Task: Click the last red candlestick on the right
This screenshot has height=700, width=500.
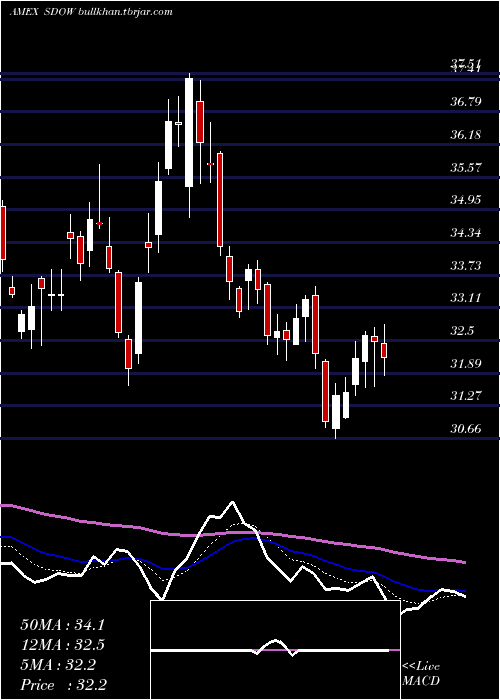Action: pyautogui.click(x=384, y=350)
